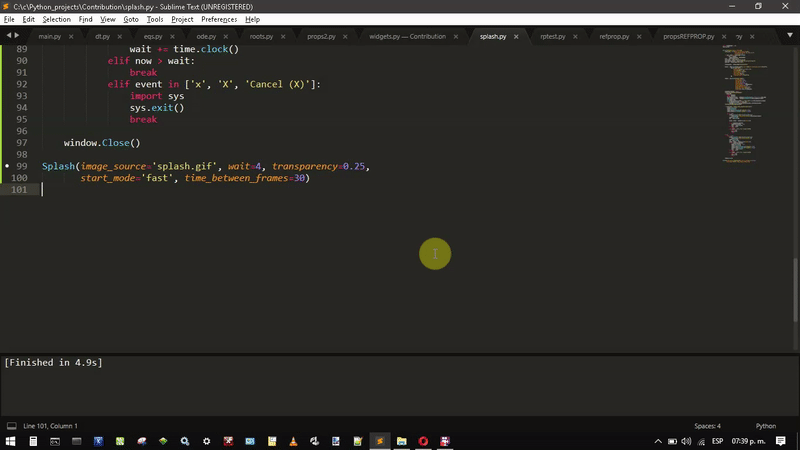
Task: Show hidden system tray icons
Action: click(658, 441)
